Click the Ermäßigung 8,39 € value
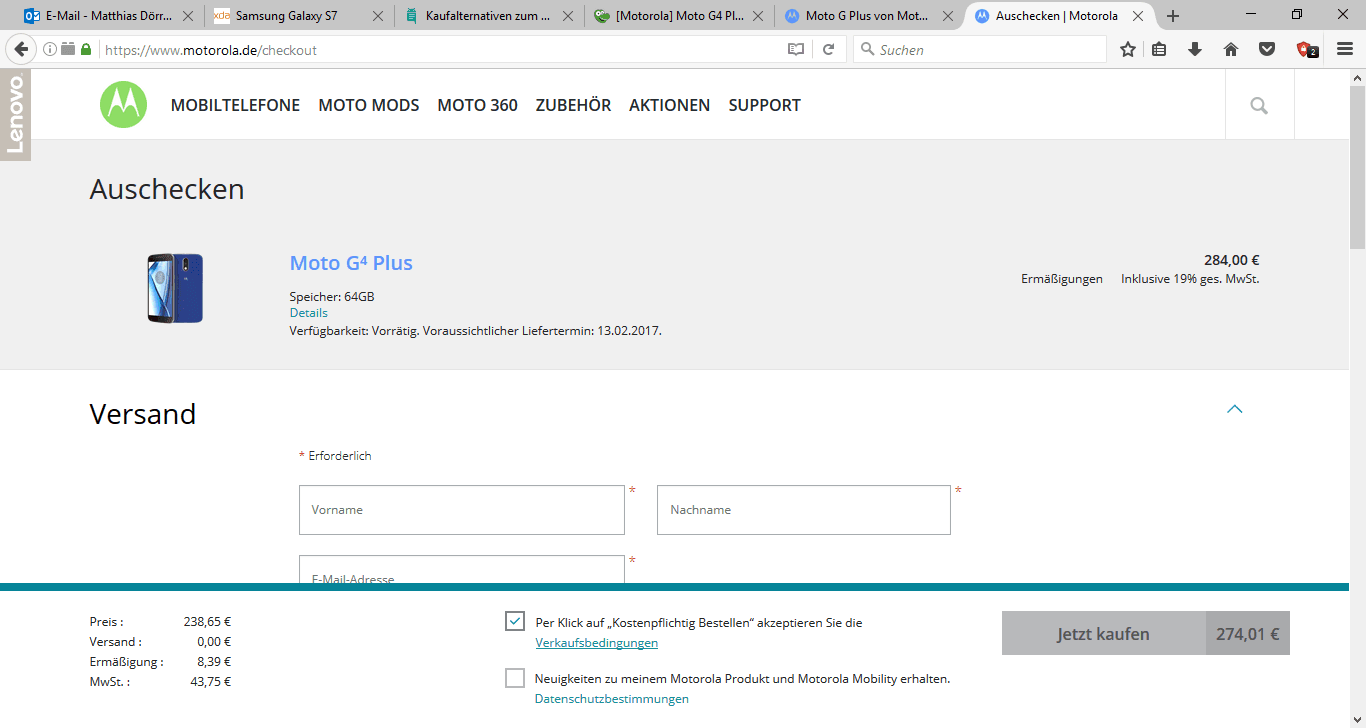This screenshot has width=1366, height=728. tap(214, 662)
